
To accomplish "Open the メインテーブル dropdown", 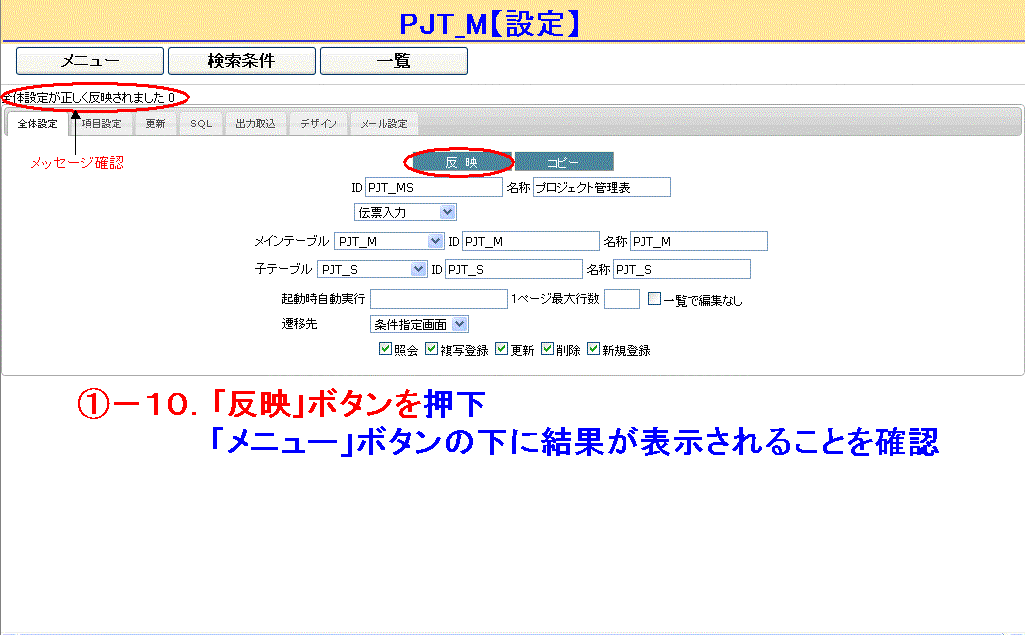I will (389, 241).
